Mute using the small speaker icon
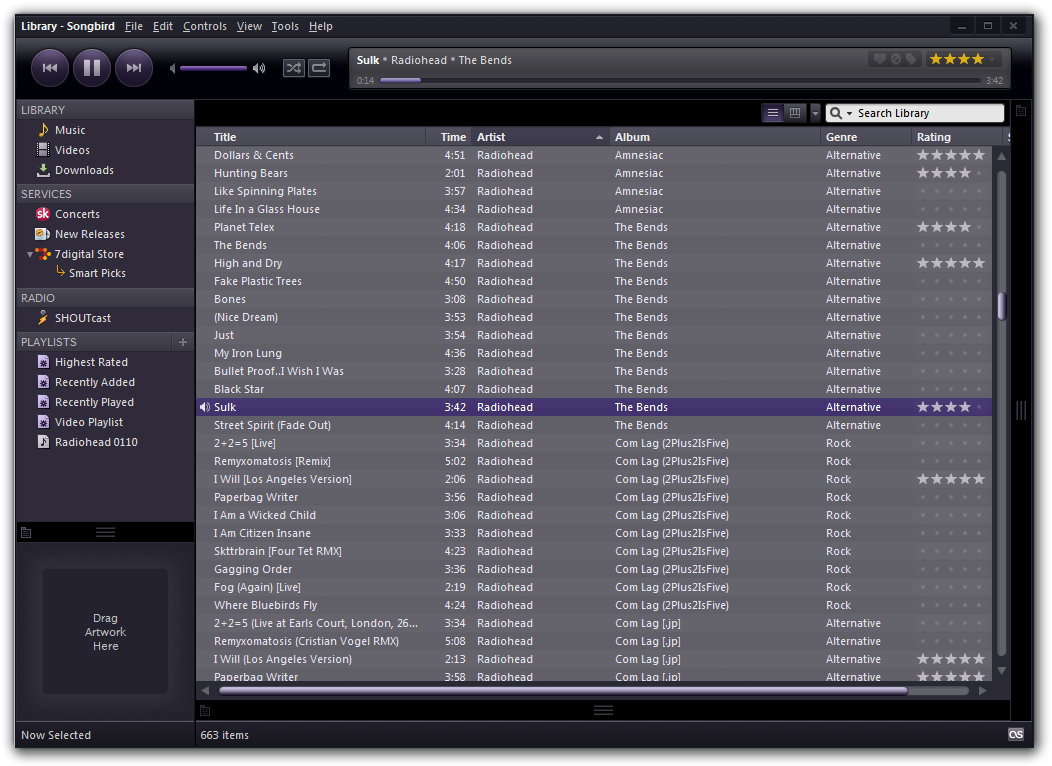Image resolution: width=1052 pixels, height=766 pixels. pyautogui.click(x=172, y=68)
